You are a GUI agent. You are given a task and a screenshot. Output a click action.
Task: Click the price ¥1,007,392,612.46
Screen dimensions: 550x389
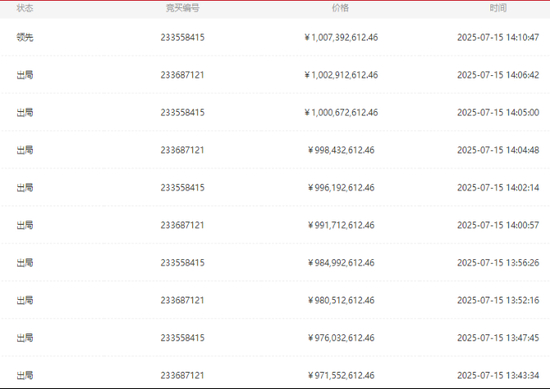tap(341, 37)
